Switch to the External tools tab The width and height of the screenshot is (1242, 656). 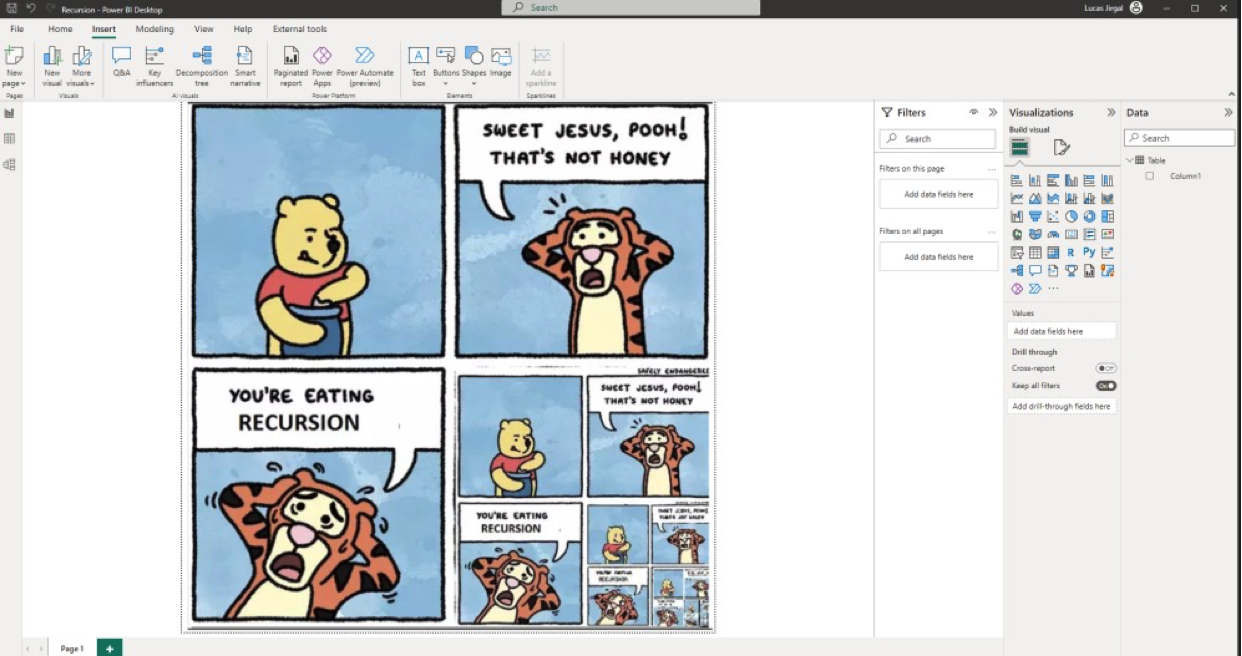tap(299, 29)
